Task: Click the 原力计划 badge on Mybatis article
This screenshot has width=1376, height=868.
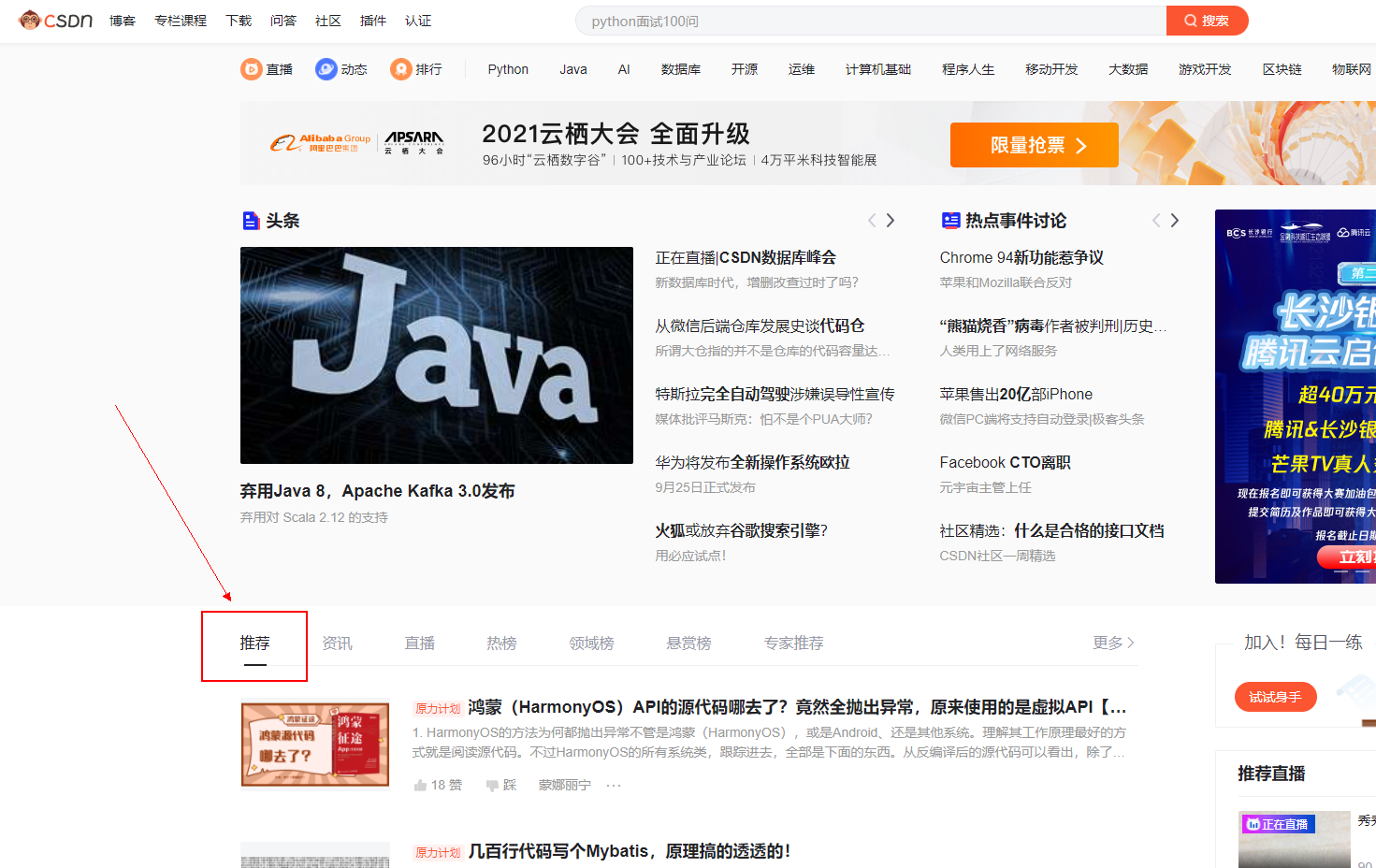Action: [x=437, y=852]
